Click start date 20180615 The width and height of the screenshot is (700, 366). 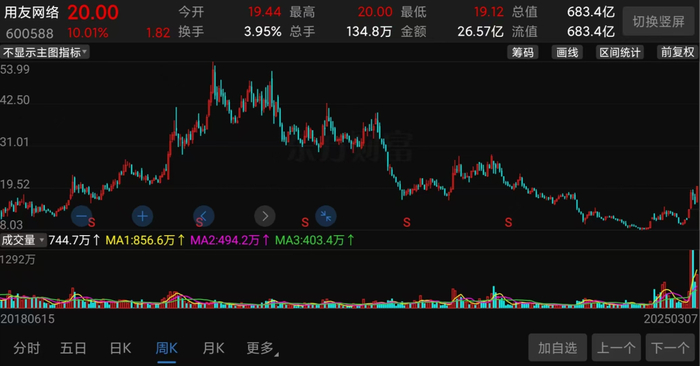[x=28, y=319]
